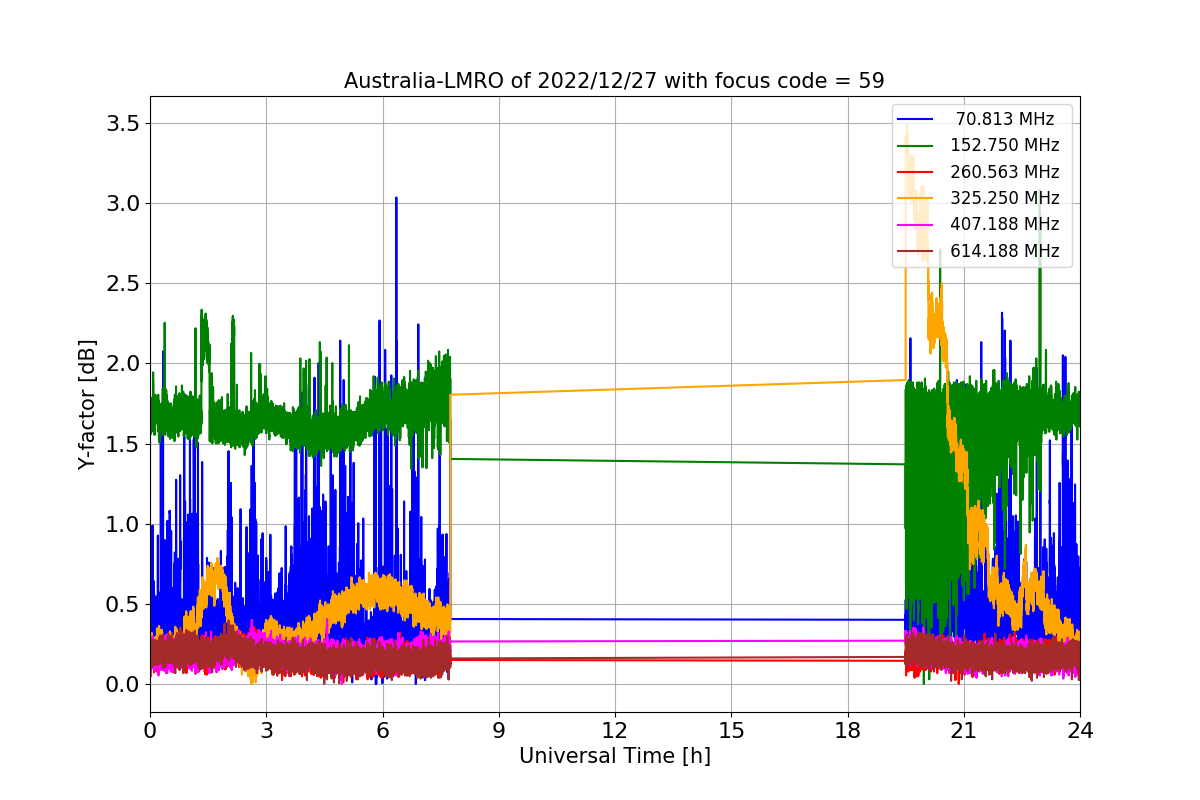Click the 9 tick on the time axis
Image resolution: width=1200 pixels, height=800 pixels.
[499, 730]
